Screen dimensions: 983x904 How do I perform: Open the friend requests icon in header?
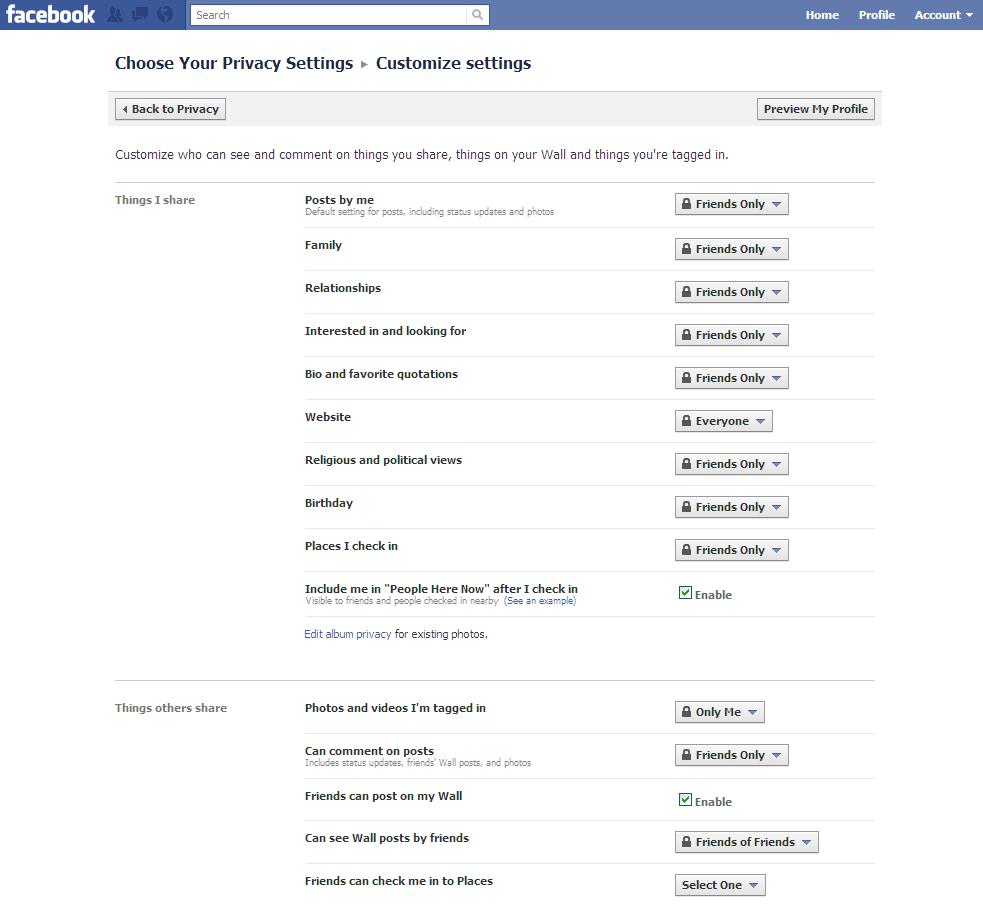coord(115,14)
